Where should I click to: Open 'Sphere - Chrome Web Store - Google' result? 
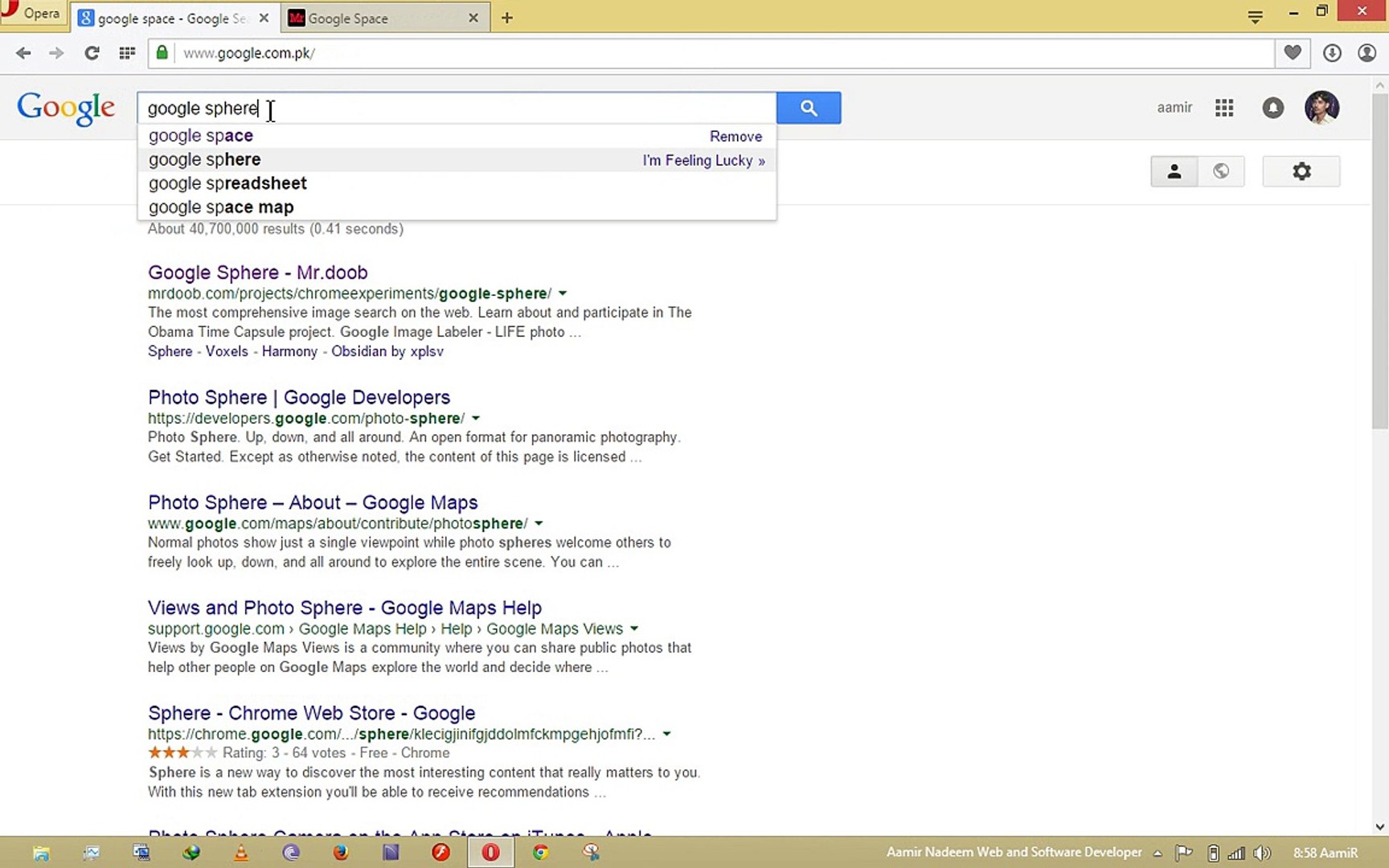(312, 713)
